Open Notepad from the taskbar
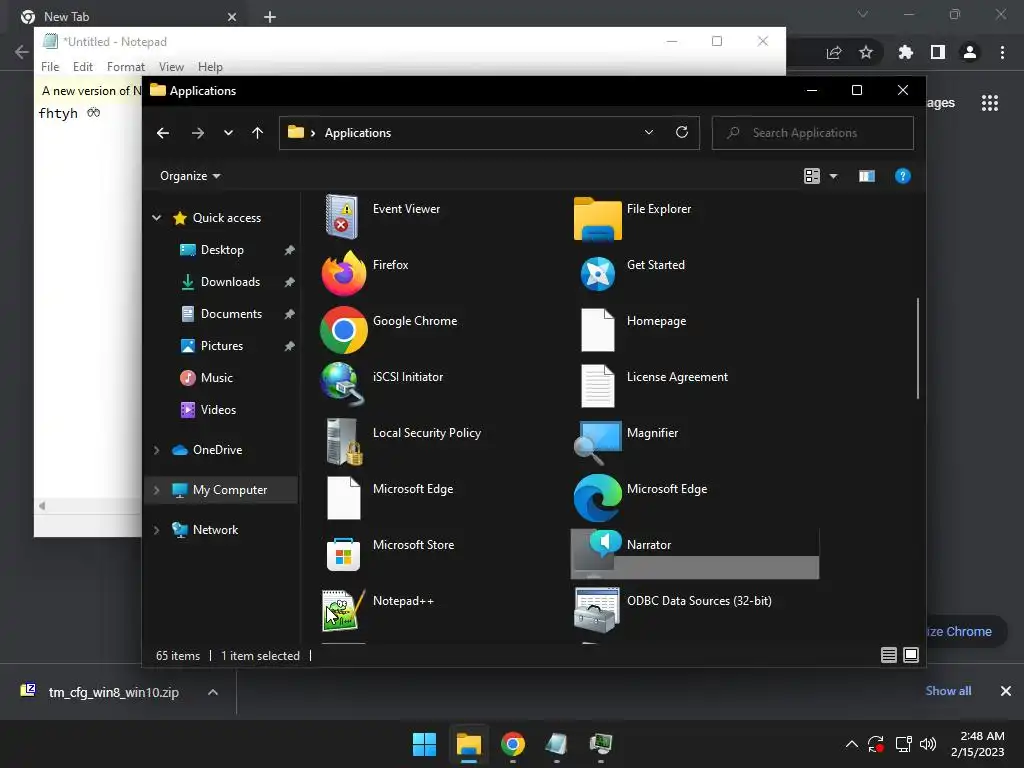Image resolution: width=1024 pixels, height=768 pixels. point(556,744)
